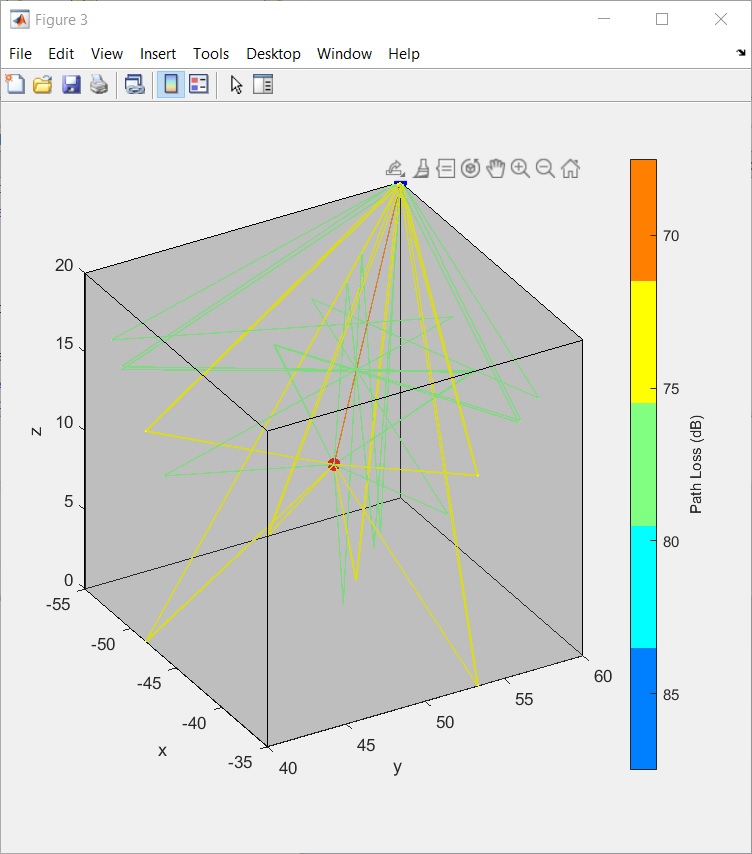Click the Link Plot toolbar icon

pos(134,85)
